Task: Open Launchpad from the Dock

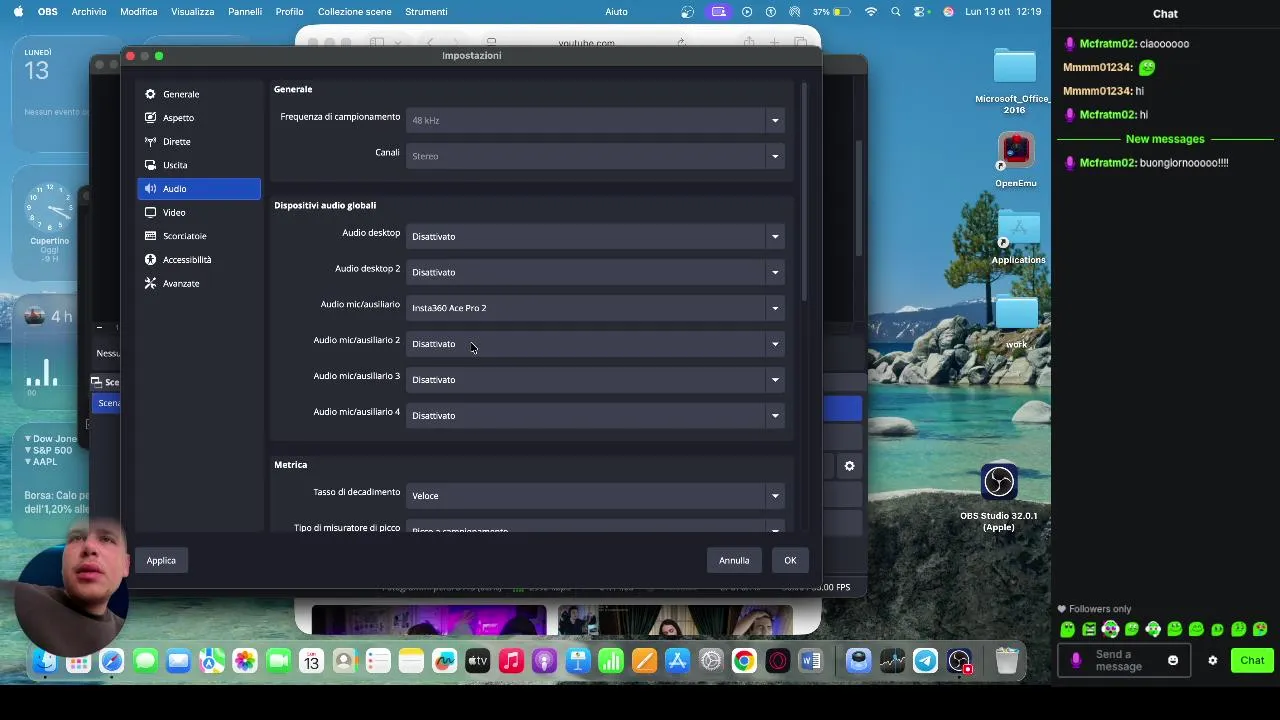Action: [x=78, y=661]
